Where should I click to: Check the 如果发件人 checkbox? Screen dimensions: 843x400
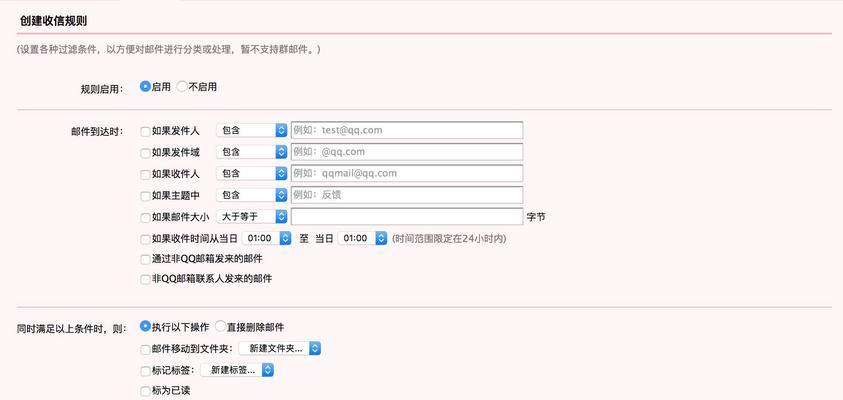[145, 131]
